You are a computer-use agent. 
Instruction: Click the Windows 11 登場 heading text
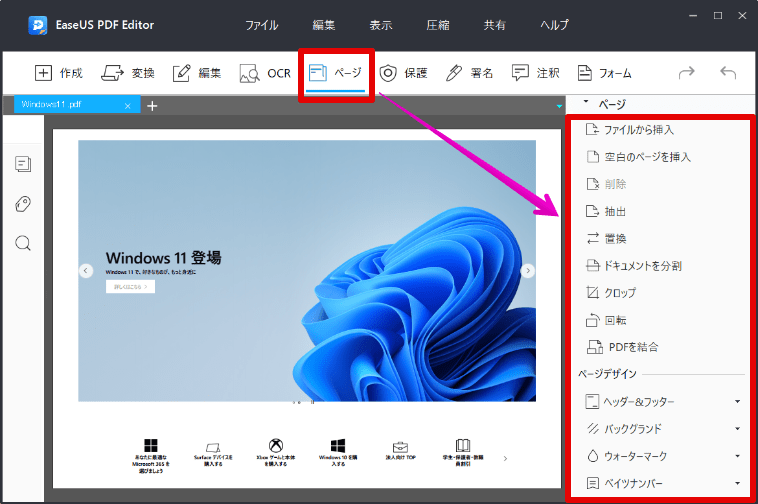click(x=163, y=258)
